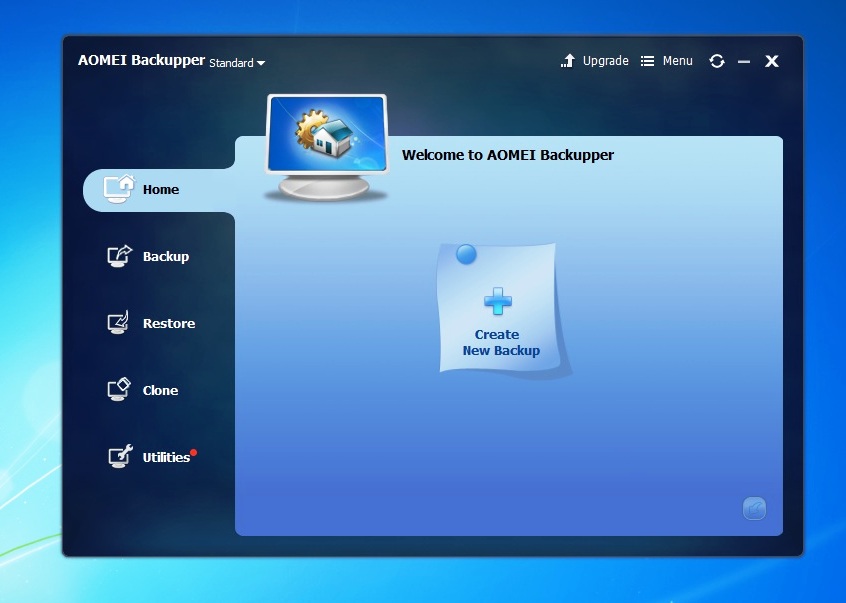Click the Upgrade text link
This screenshot has width=846, height=603.
pyautogui.click(x=605, y=61)
